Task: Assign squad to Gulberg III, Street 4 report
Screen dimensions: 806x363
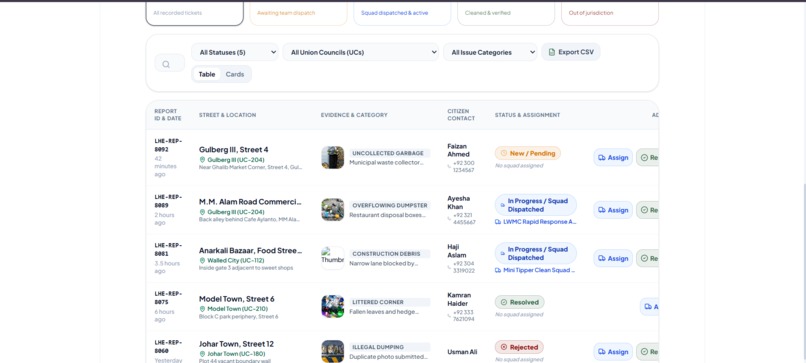Action: 613,157
